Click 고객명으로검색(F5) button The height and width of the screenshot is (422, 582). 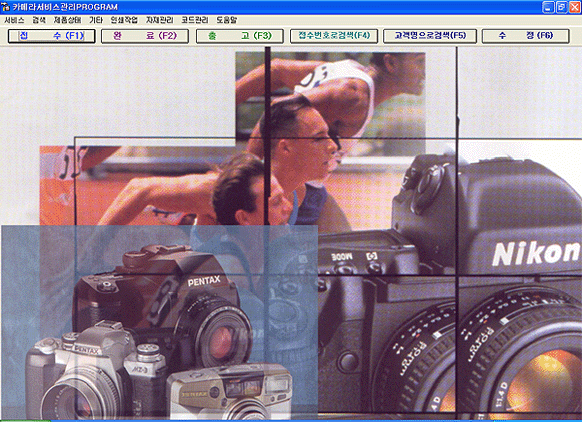pos(430,36)
